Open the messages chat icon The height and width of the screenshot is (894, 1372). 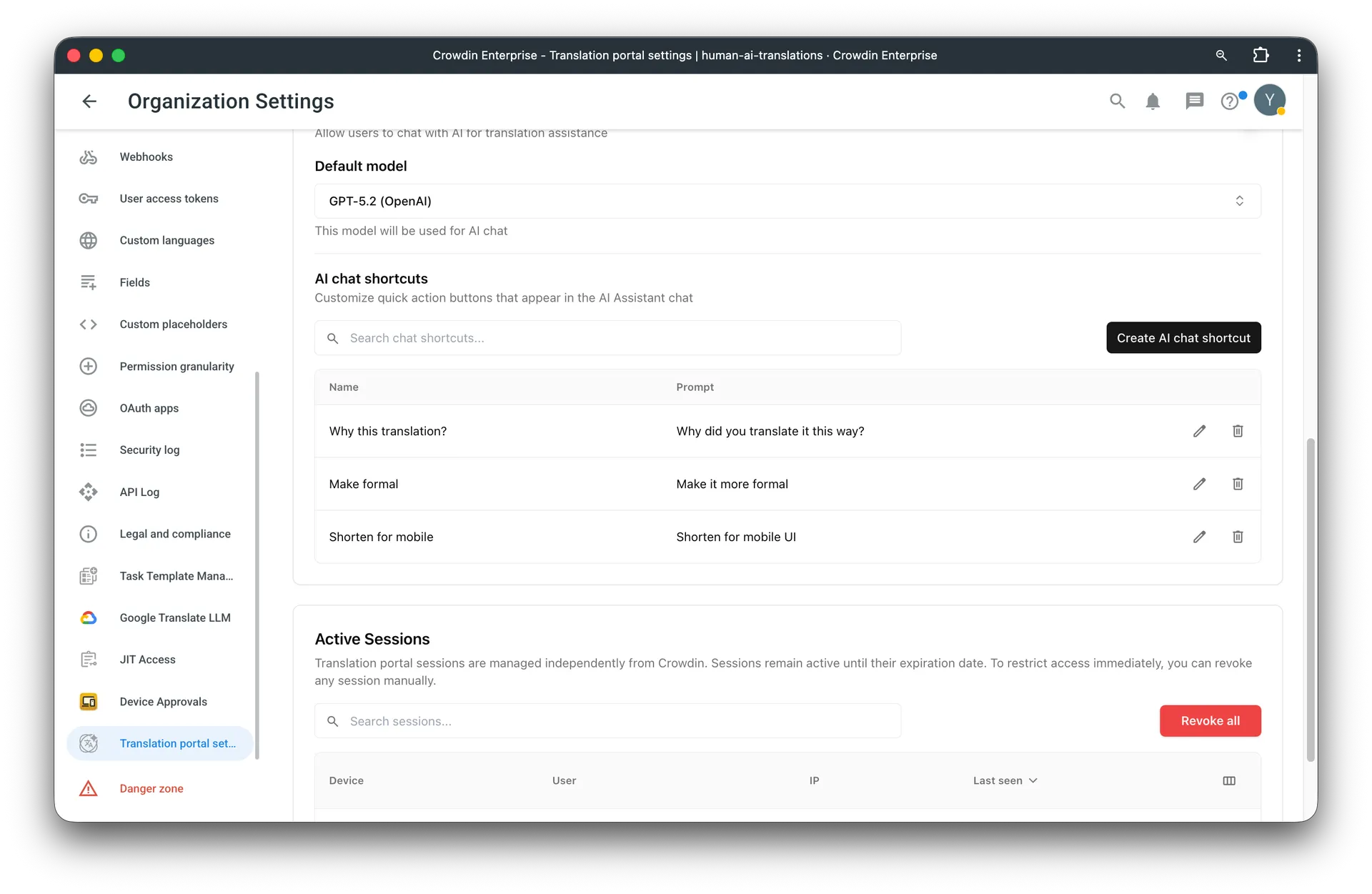click(1194, 101)
